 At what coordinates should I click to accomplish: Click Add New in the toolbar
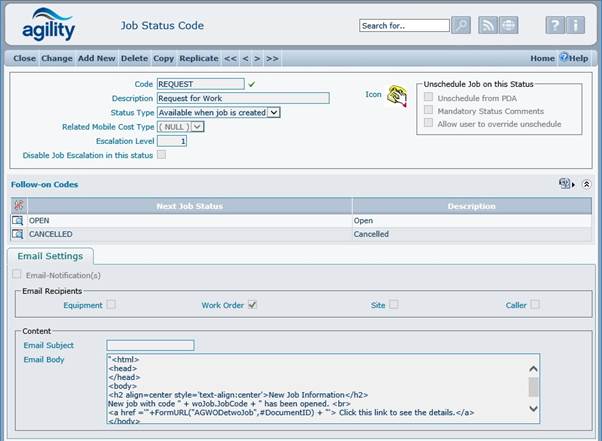pos(96,59)
